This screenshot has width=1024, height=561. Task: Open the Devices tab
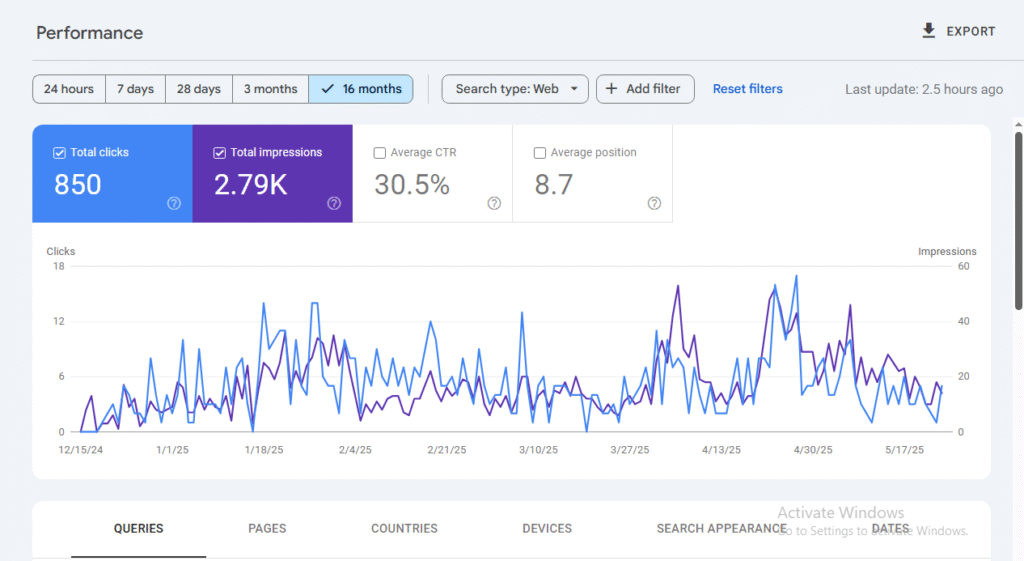click(x=547, y=528)
